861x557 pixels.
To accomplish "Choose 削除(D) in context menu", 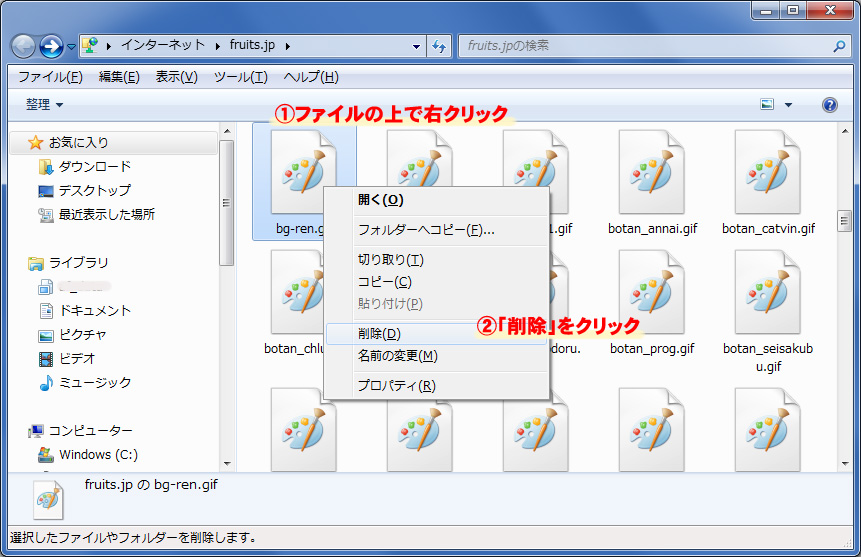I will [437, 334].
